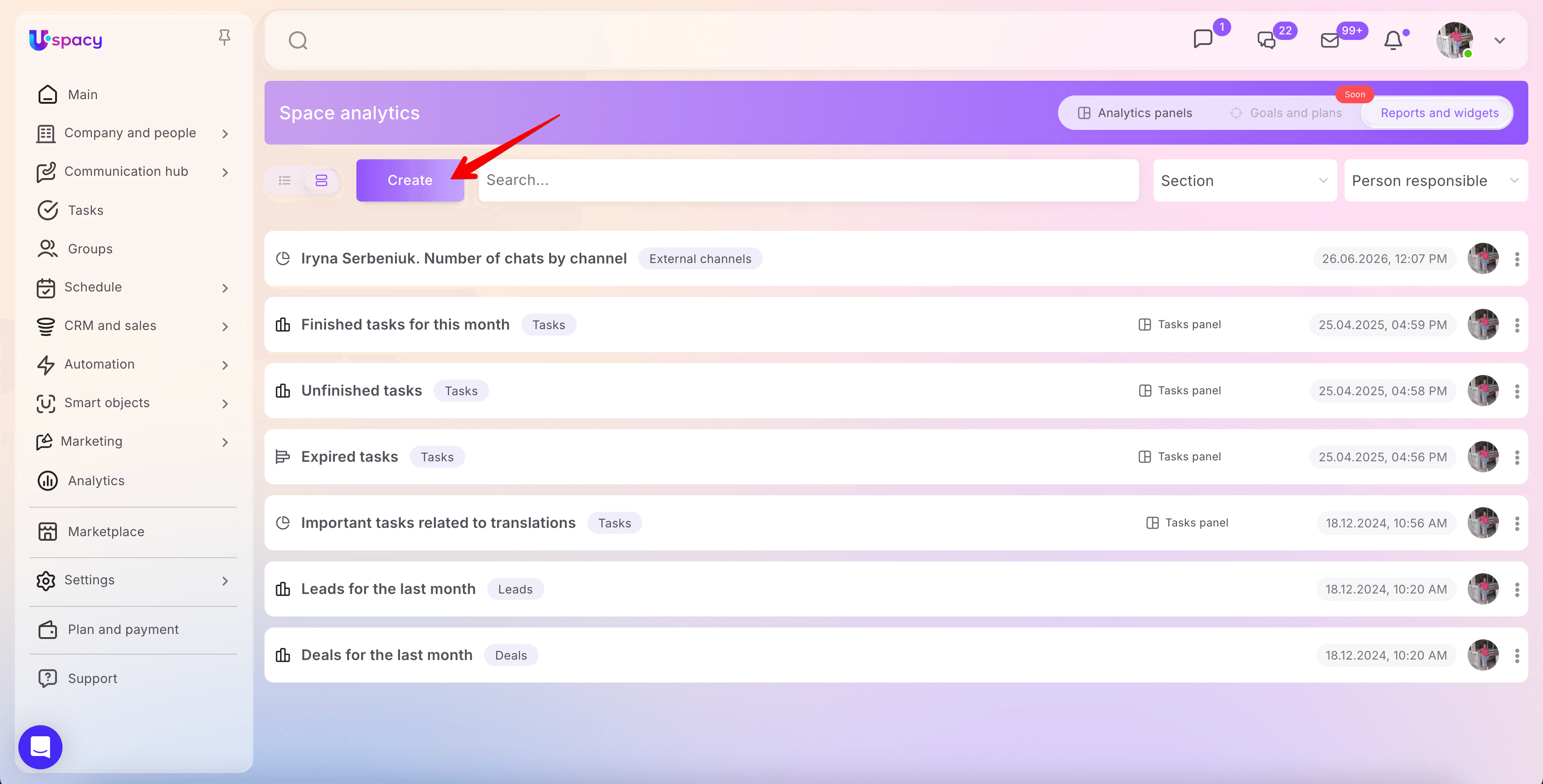Switch to the Analytics panels tab

point(1135,112)
